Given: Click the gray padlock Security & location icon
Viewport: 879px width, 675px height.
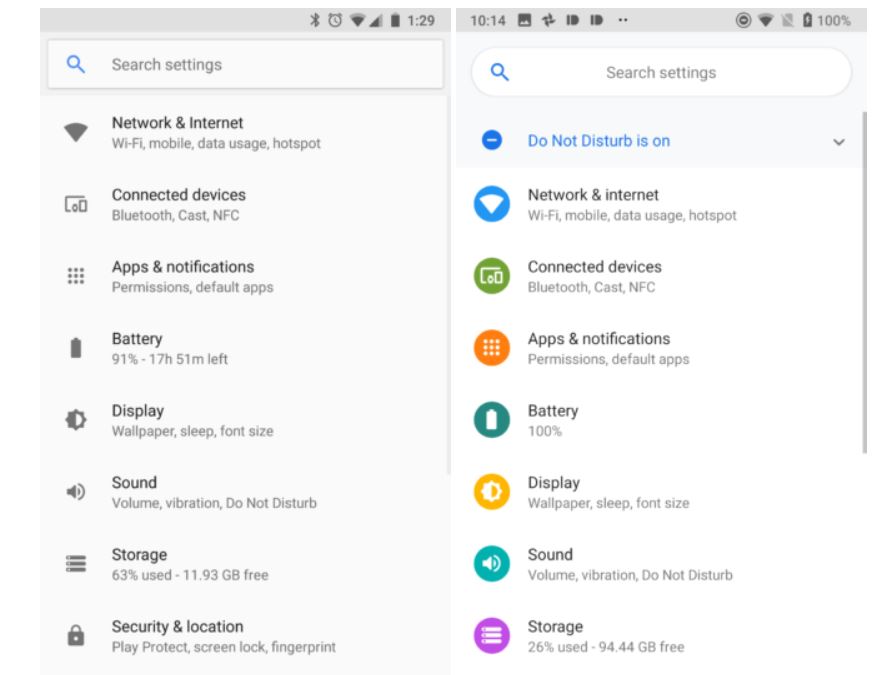Looking at the screenshot, I should (x=76, y=636).
